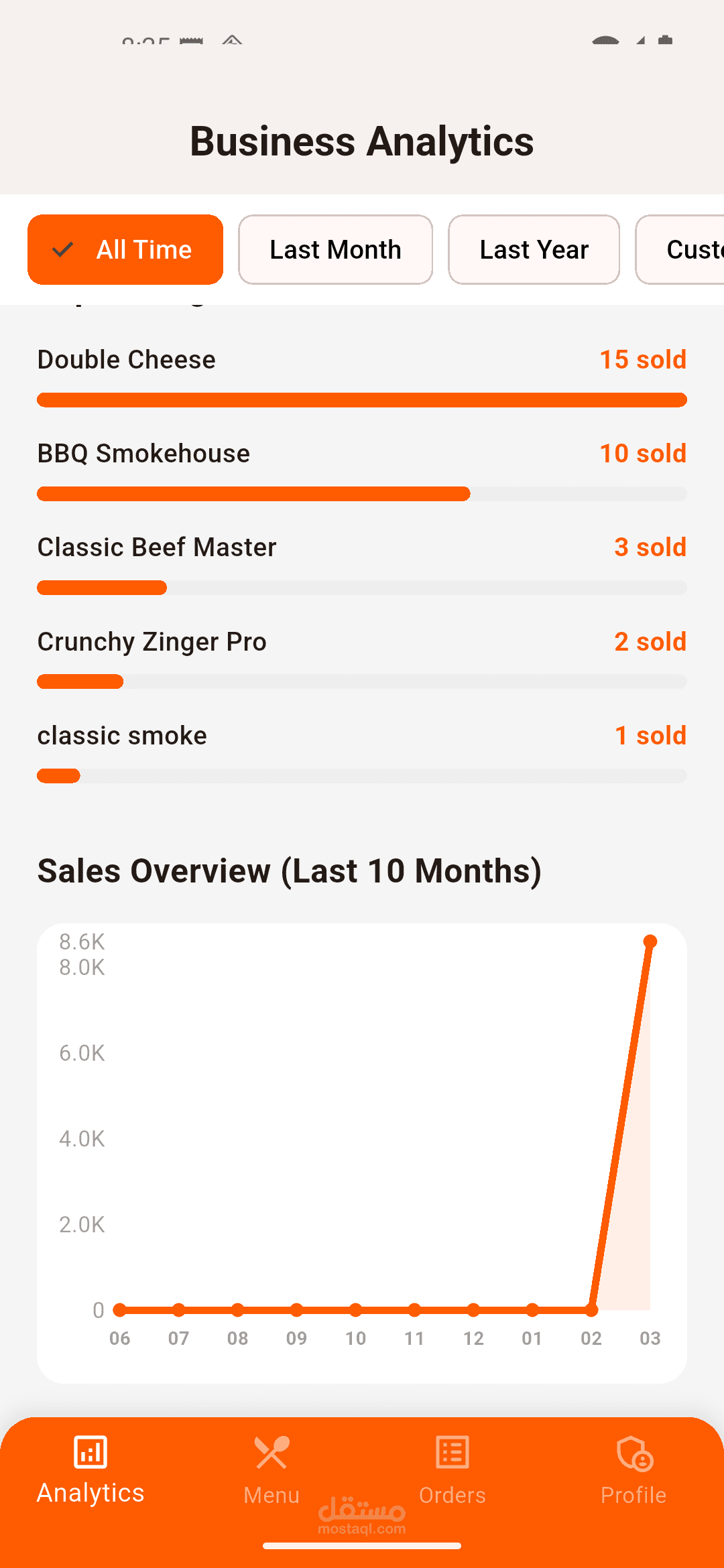Tap the home gesture bar at bottom

point(362,1546)
